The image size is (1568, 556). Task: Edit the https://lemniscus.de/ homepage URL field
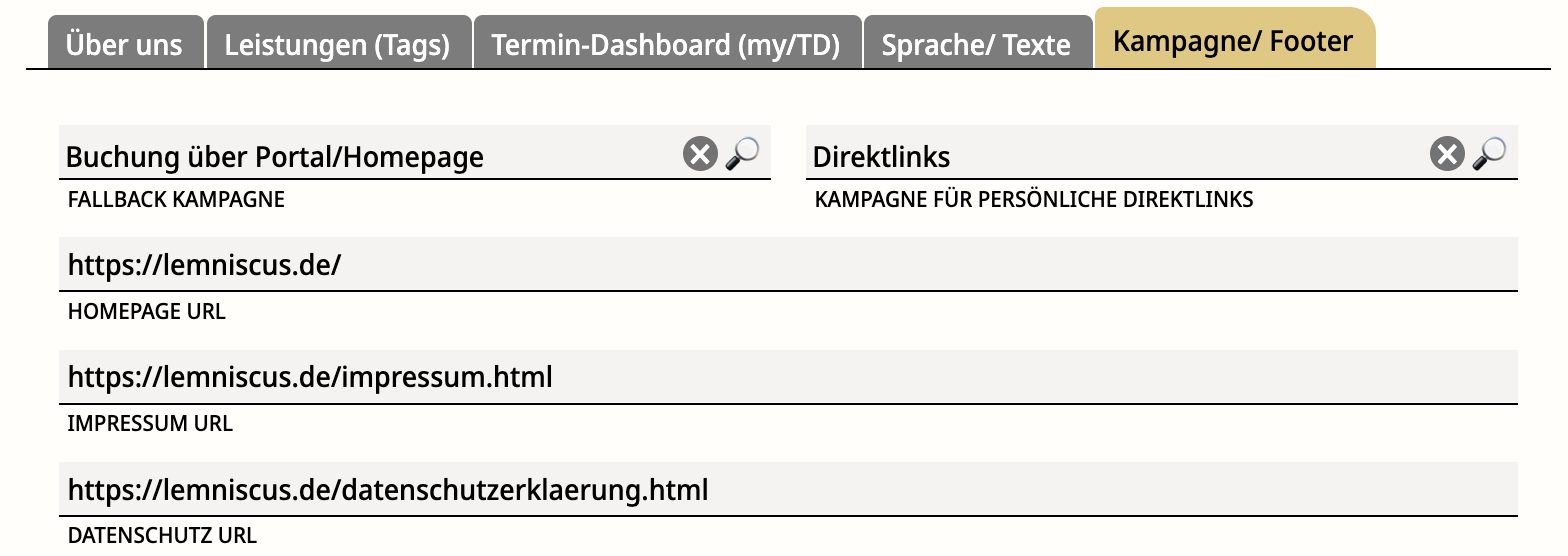[x=788, y=264]
